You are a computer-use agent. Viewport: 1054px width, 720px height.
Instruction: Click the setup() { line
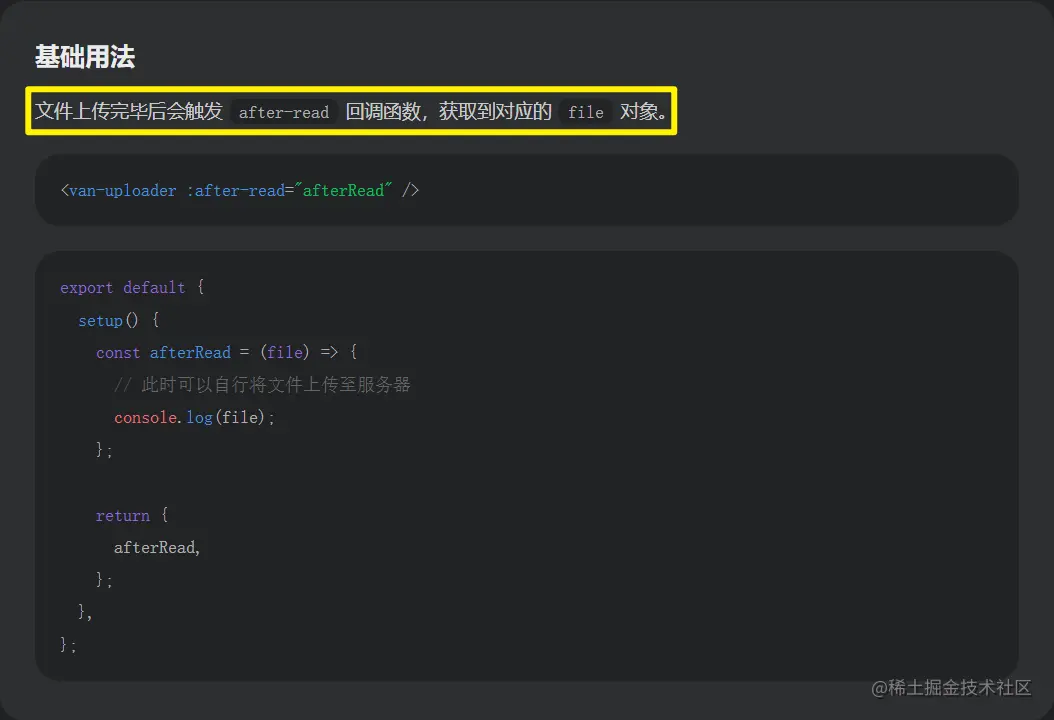point(118,320)
